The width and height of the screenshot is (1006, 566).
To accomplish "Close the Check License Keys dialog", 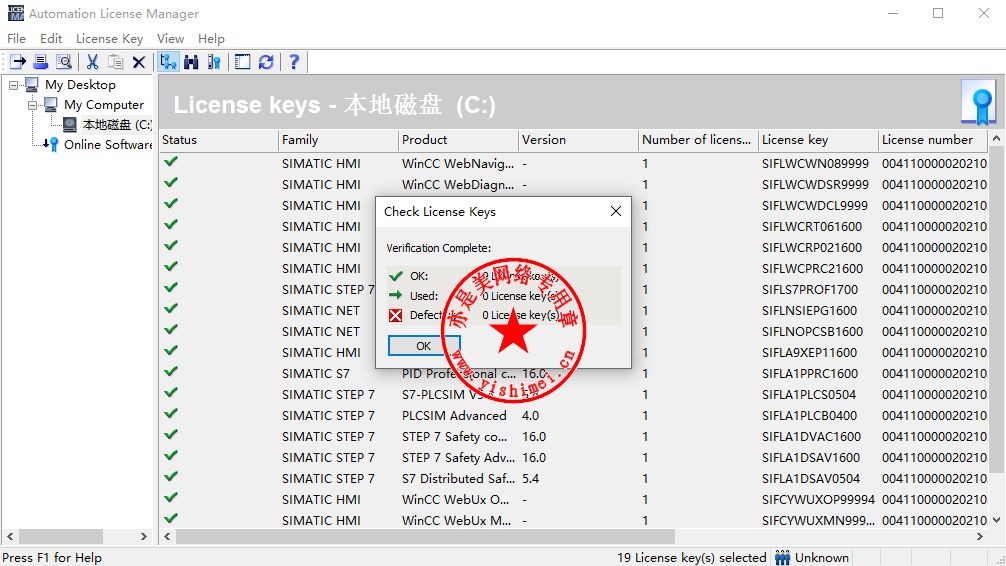I will coord(616,211).
